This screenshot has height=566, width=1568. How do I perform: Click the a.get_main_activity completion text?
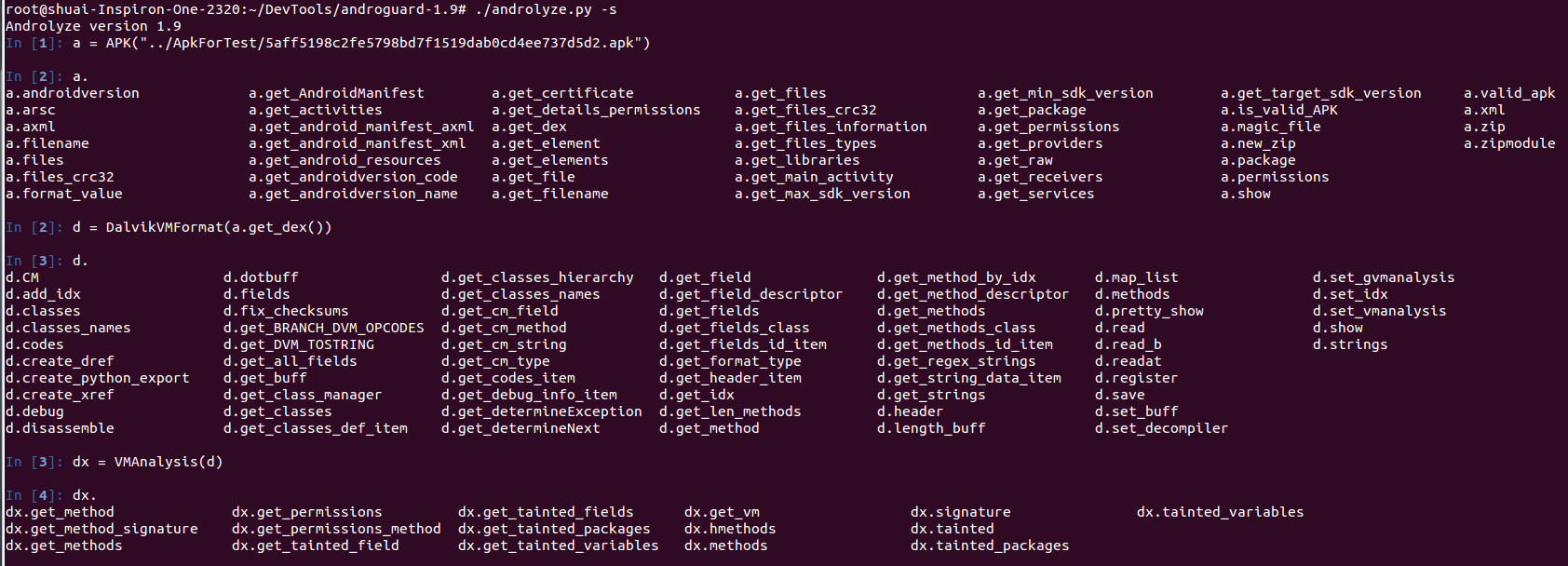tap(814, 177)
